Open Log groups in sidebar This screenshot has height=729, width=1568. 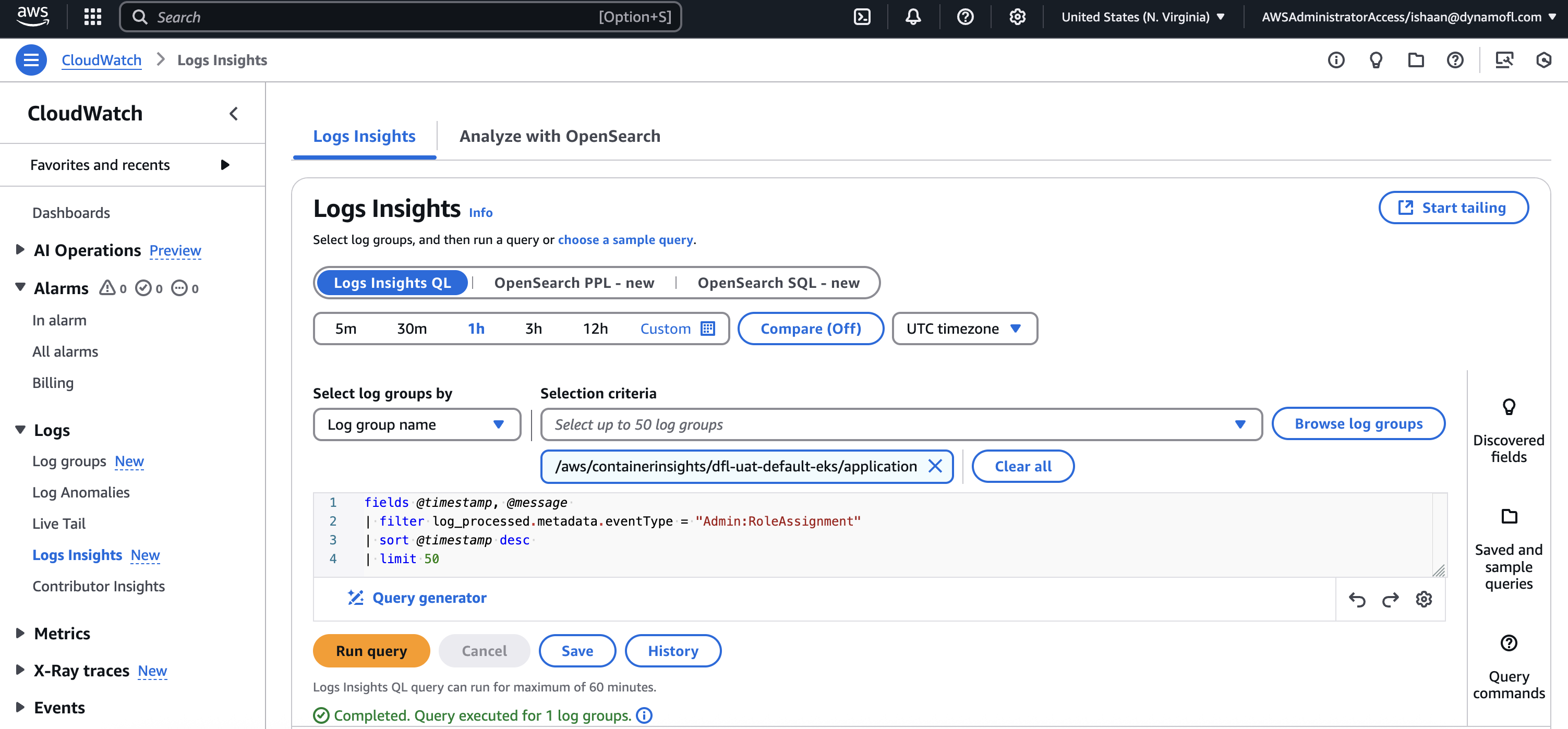[69, 461]
